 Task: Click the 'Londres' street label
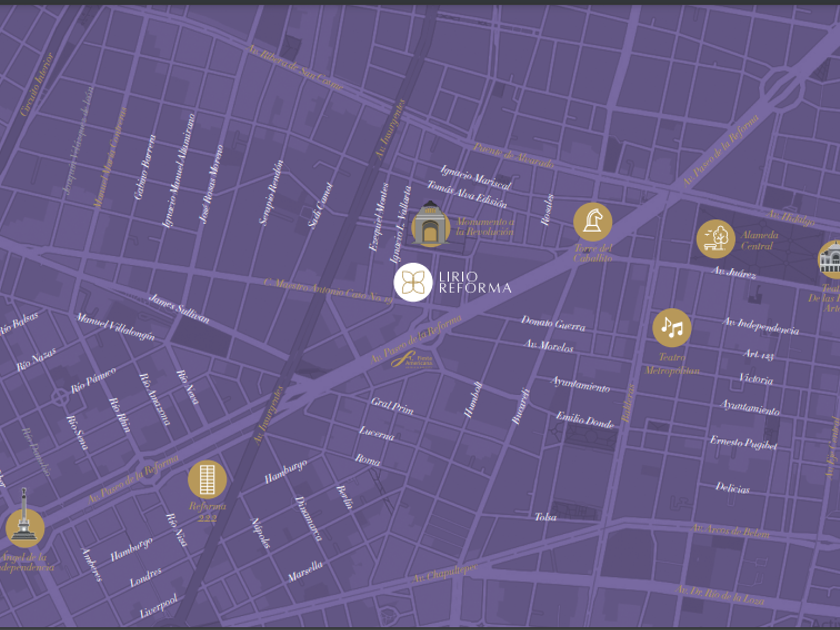pos(146,577)
